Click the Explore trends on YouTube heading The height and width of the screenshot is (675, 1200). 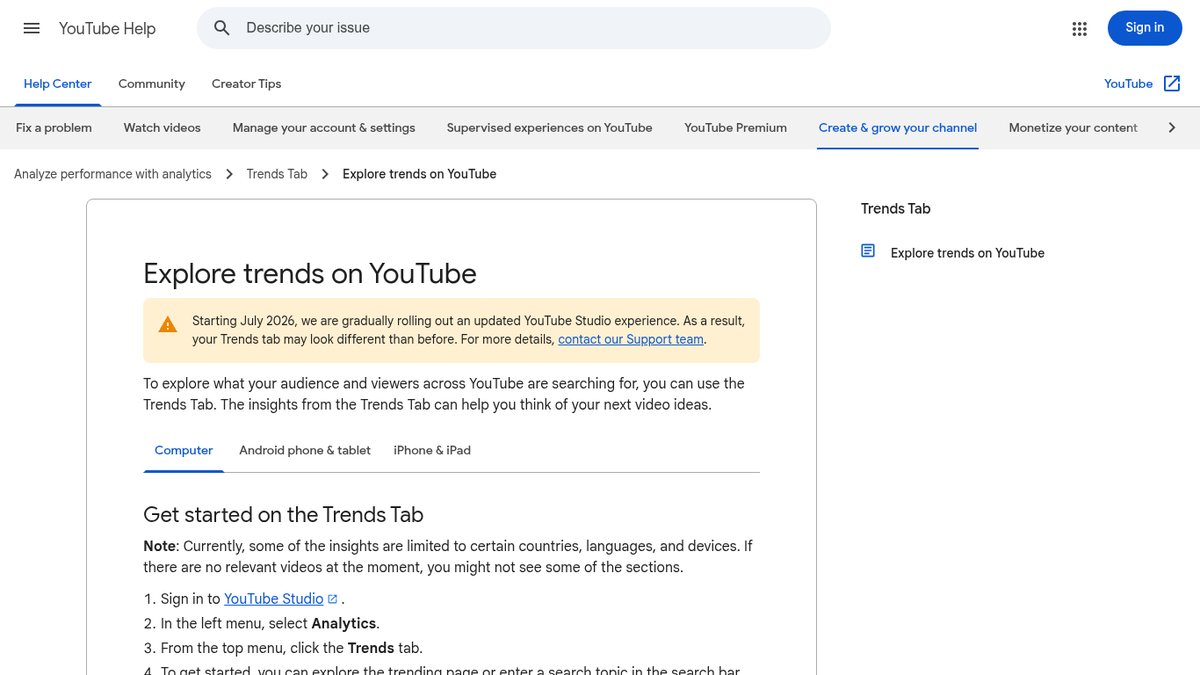click(310, 274)
